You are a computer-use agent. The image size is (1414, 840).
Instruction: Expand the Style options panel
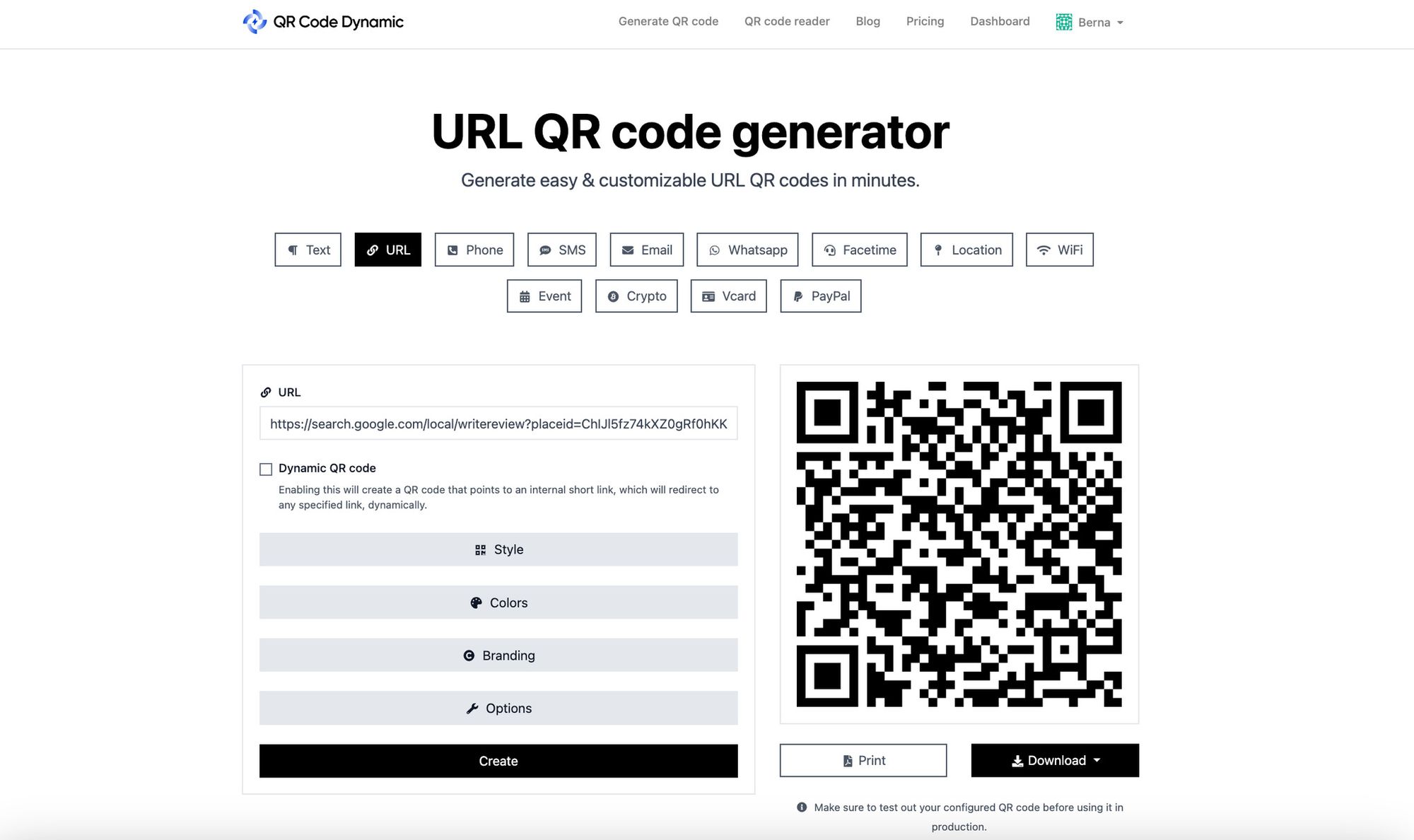coord(498,548)
